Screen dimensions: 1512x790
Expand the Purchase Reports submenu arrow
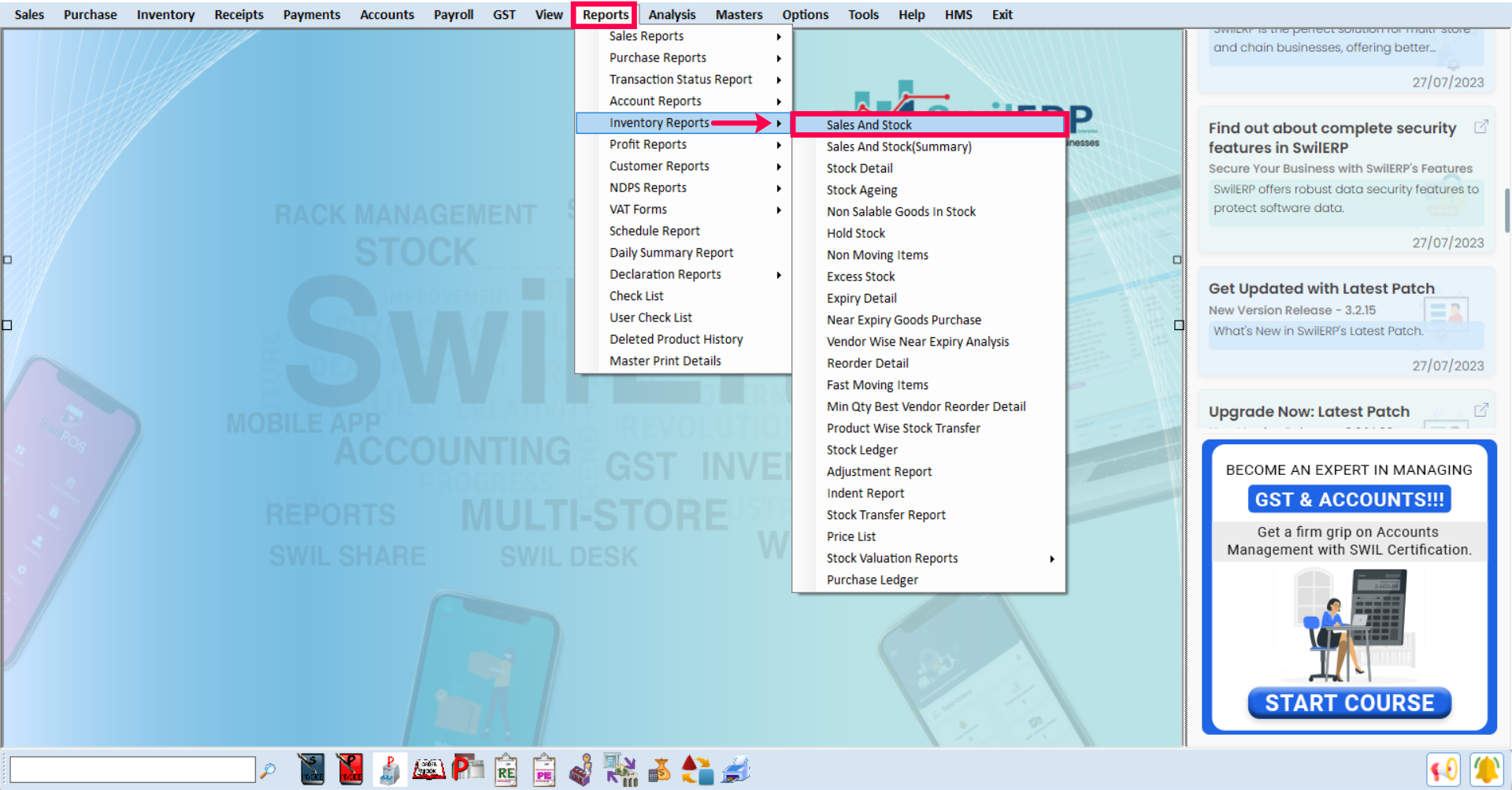pos(779,58)
